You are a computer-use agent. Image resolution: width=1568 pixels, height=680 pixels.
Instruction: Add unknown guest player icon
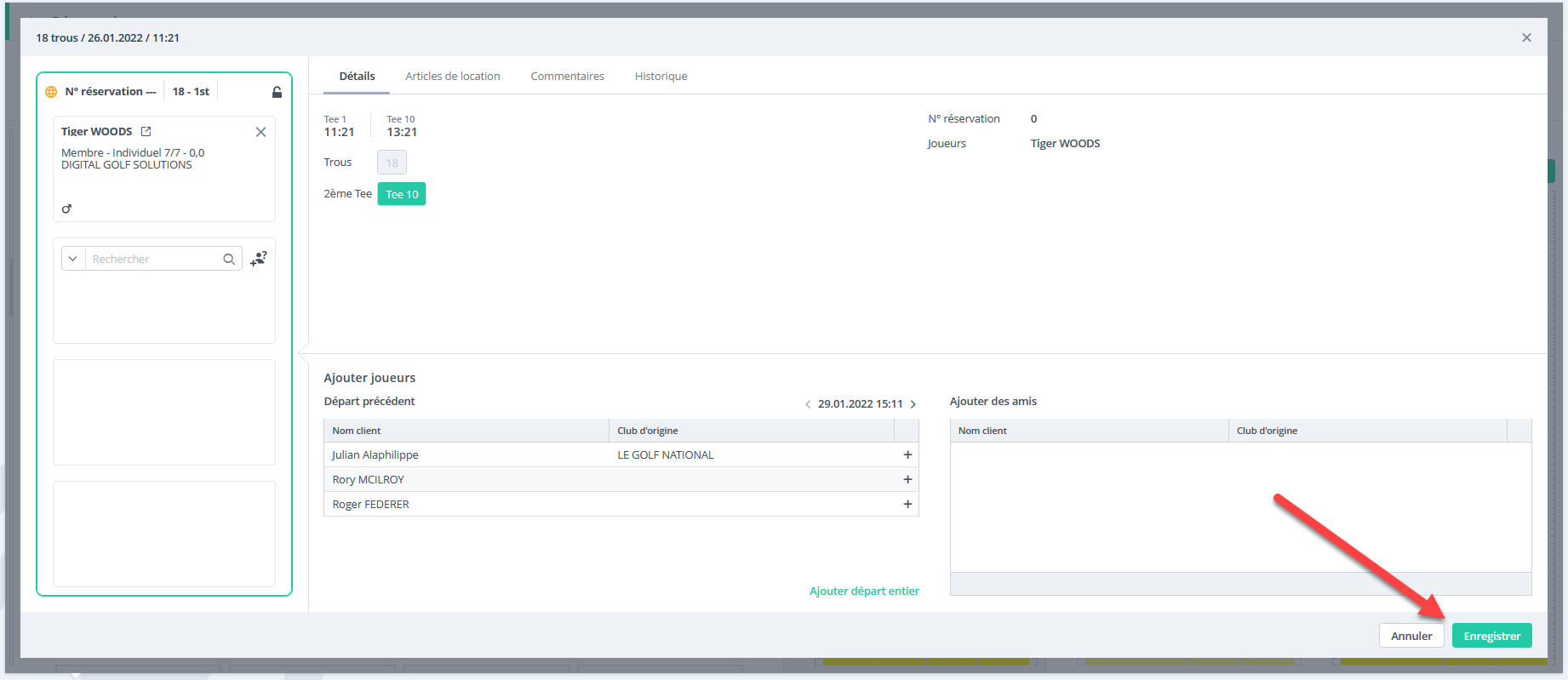tap(259, 258)
